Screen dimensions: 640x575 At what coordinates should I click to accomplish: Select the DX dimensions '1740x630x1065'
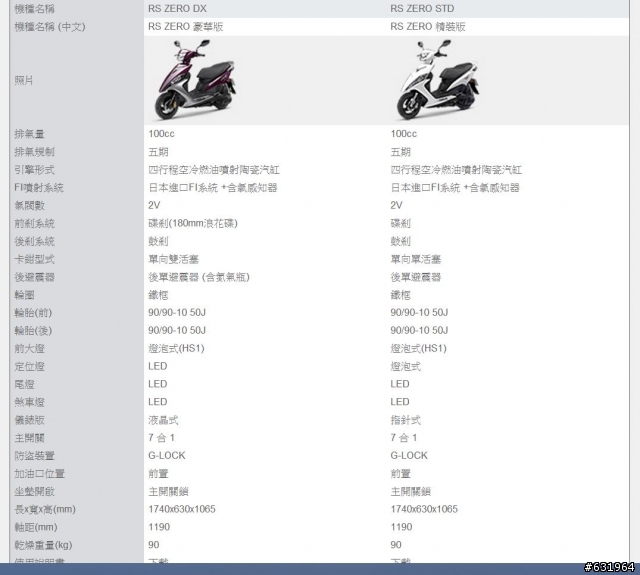pyautogui.click(x=182, y=509)
